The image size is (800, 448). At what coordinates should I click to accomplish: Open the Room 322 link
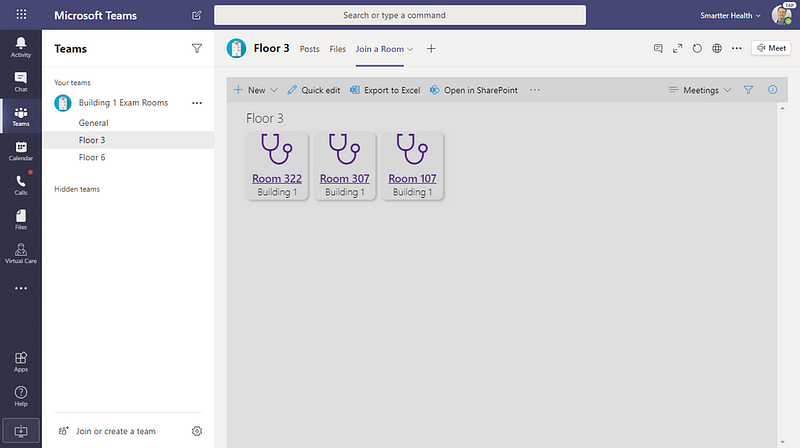[x=277, y=179]
